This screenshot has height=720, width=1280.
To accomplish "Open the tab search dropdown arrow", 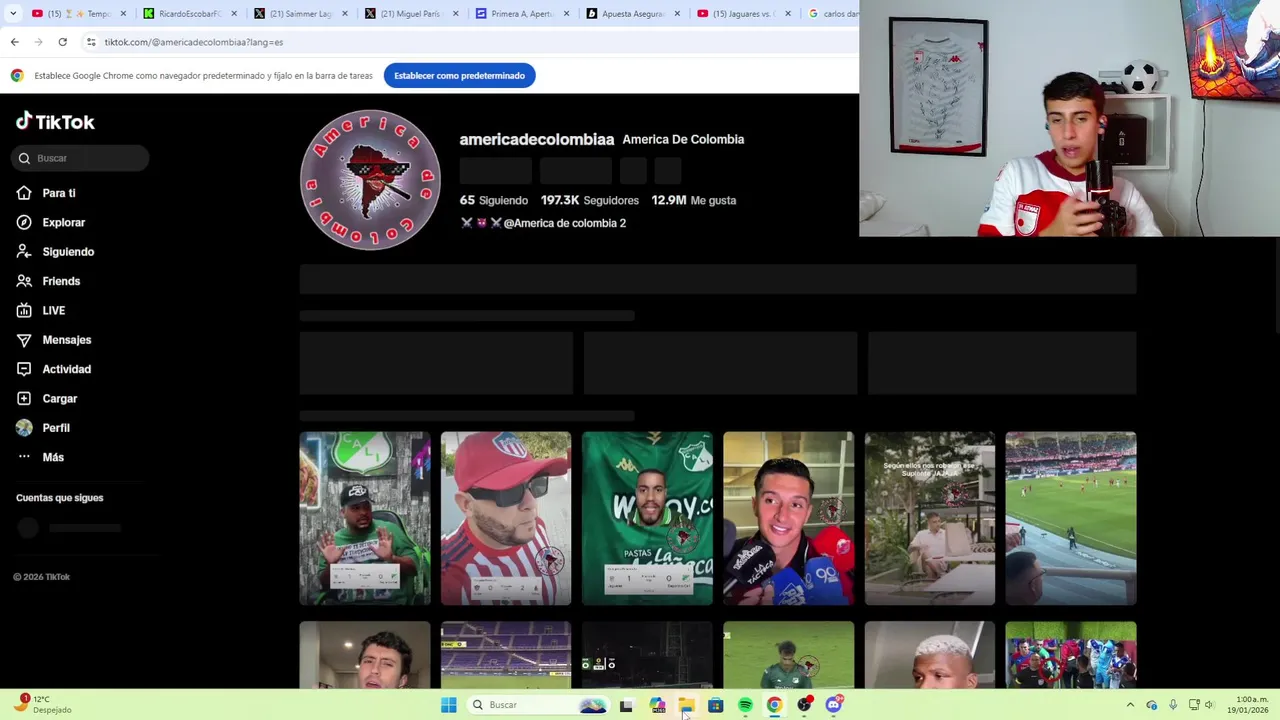I will pyautogui.click(x=12, y=13).
